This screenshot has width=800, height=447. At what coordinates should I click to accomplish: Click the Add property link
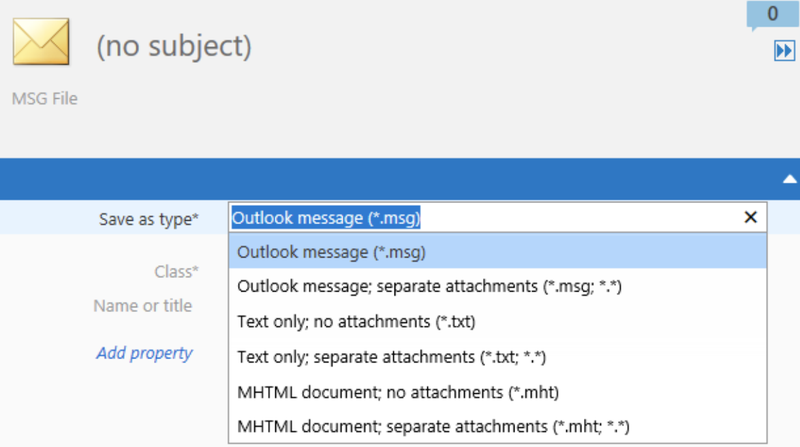click(x=144, y=353)
